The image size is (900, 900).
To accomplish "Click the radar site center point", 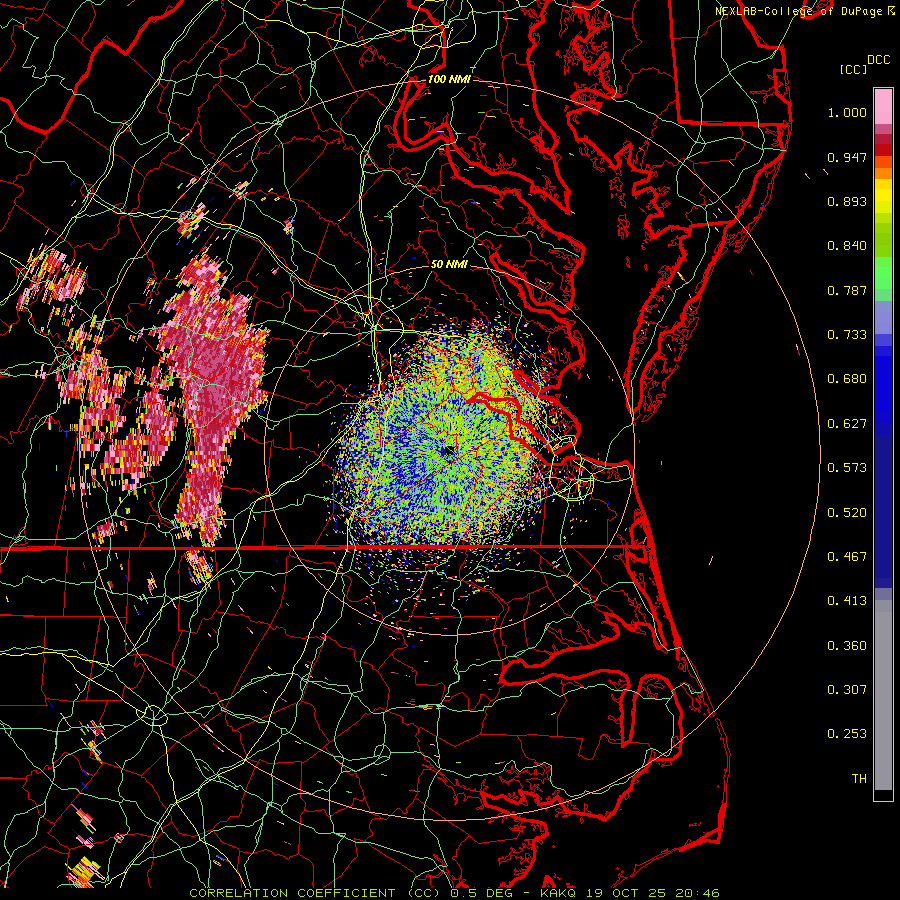I will point(449,451).
